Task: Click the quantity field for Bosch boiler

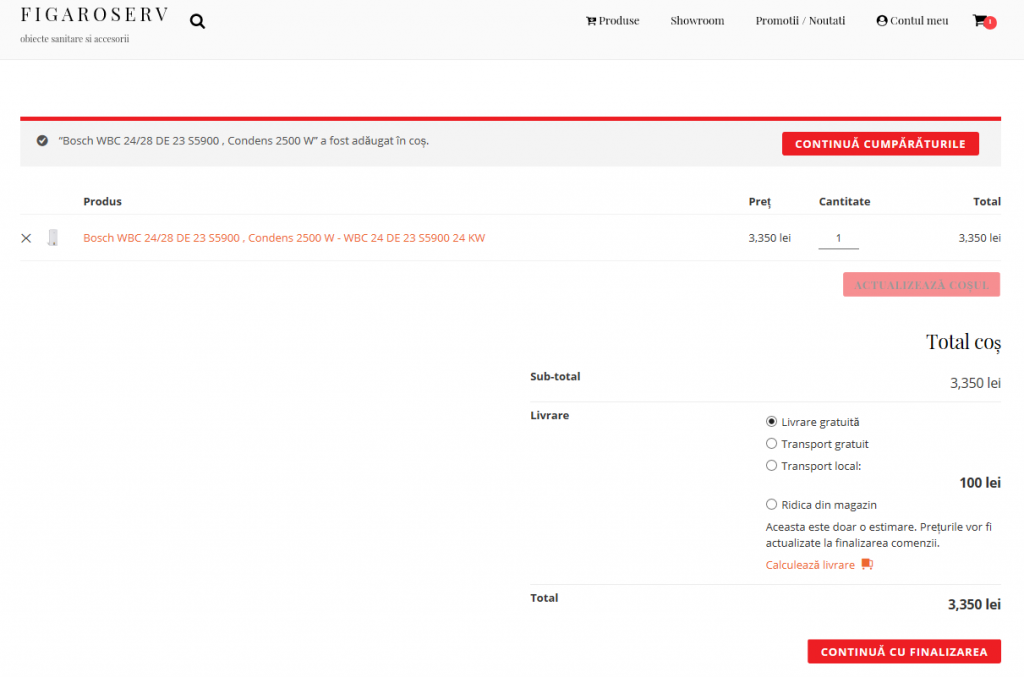Action: (x=839, y=238)
